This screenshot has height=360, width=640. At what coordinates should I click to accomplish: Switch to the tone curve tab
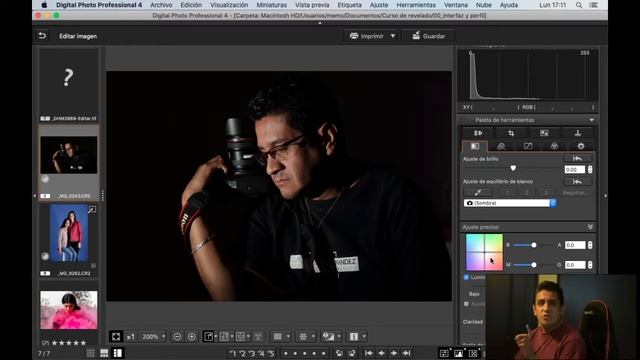click(x=528, y=146)
